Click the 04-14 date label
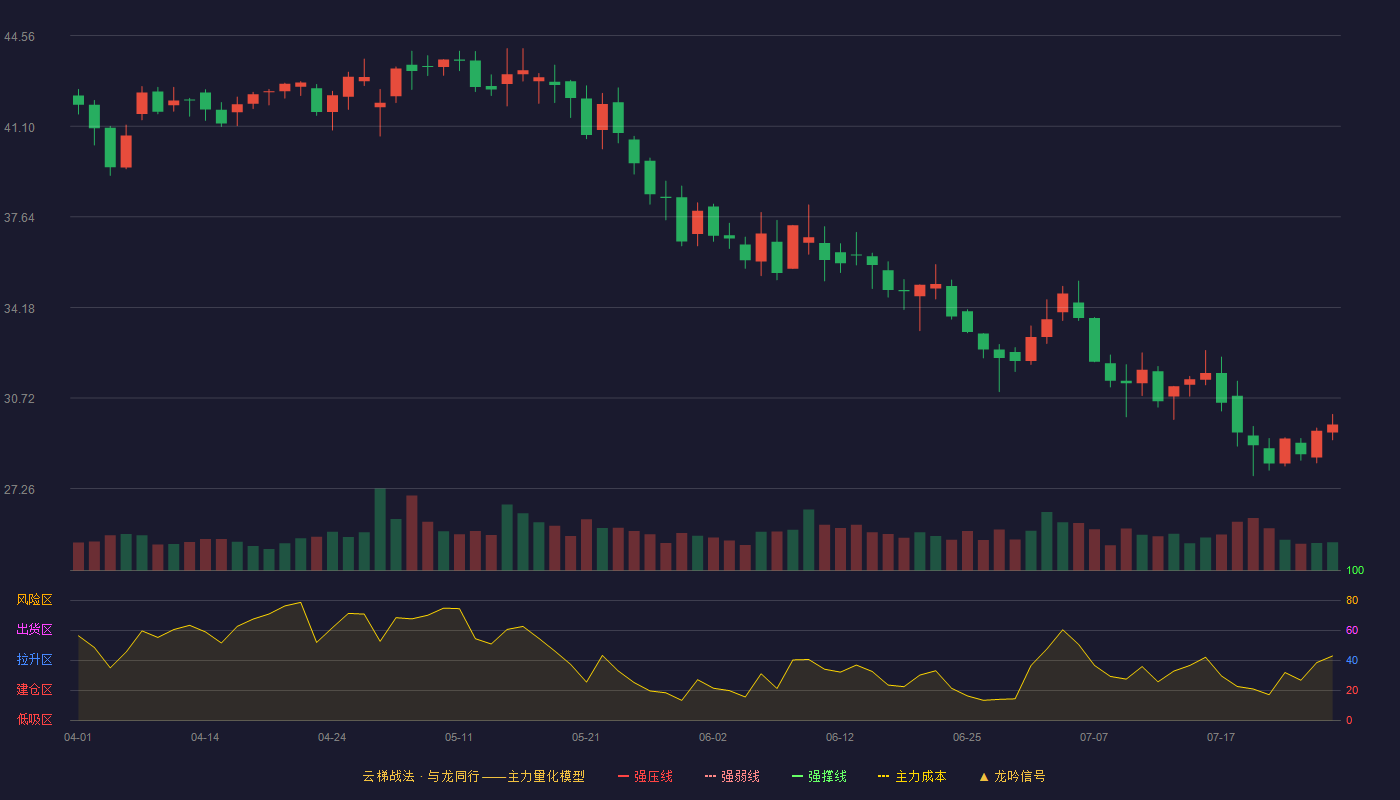1400x800 pixels. coord(205,737)
